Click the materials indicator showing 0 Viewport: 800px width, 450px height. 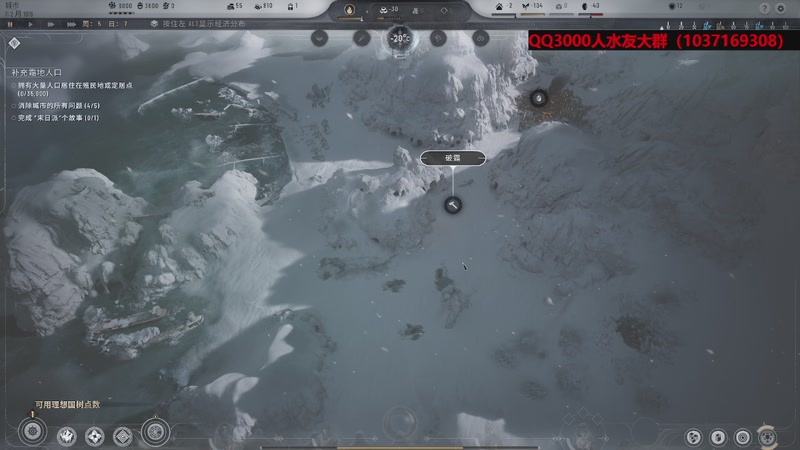(x=561, y=6)
